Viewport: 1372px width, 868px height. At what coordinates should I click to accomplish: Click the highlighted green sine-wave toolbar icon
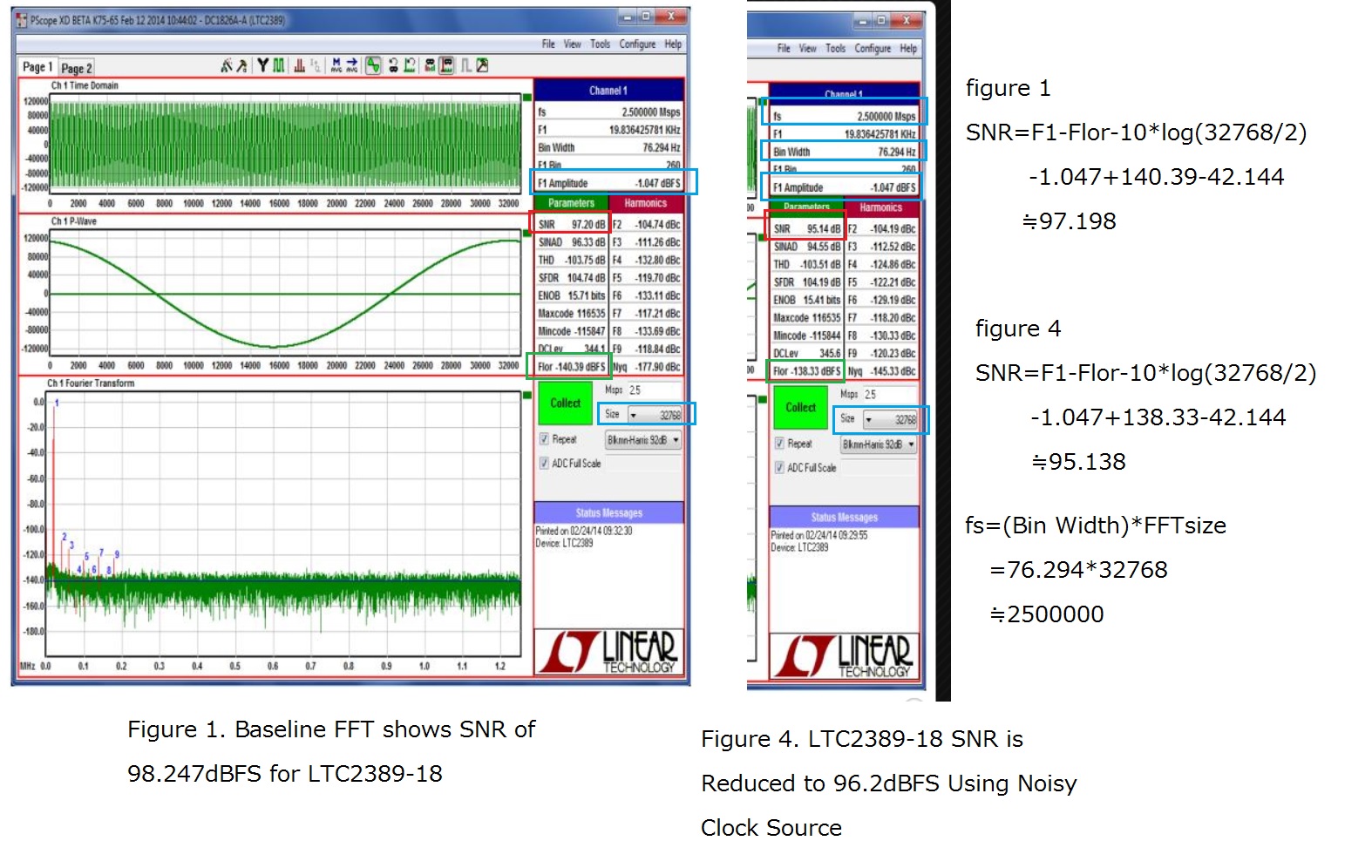(x=373, y=65)
